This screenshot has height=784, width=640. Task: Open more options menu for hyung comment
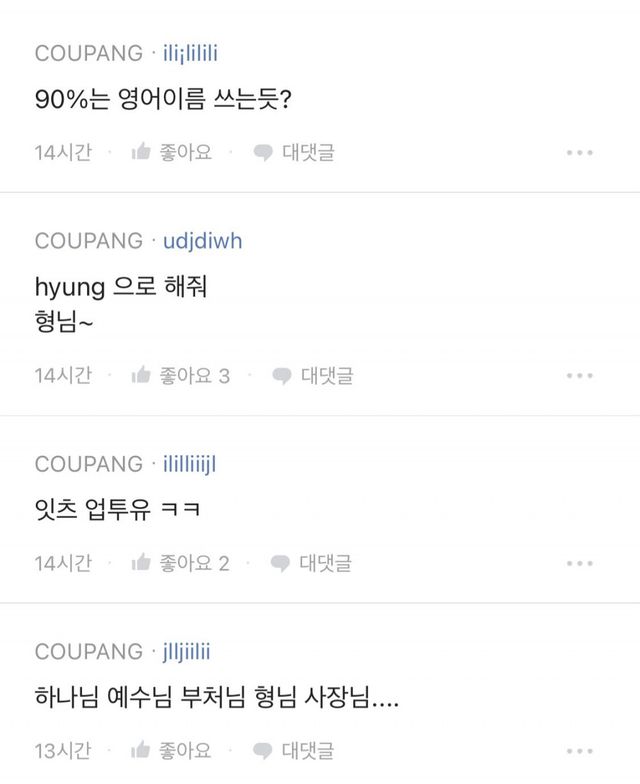(x=580, y=376)
